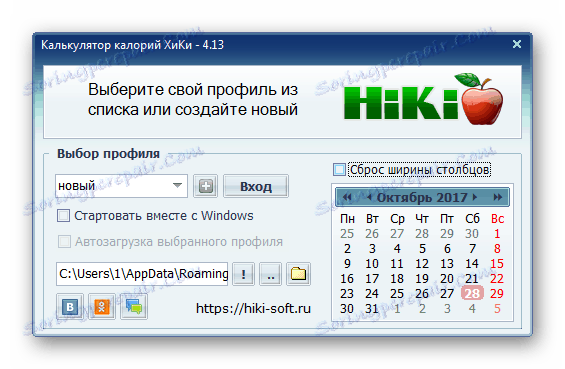Select October 19 in the calendar

click(x=422, y=279)
